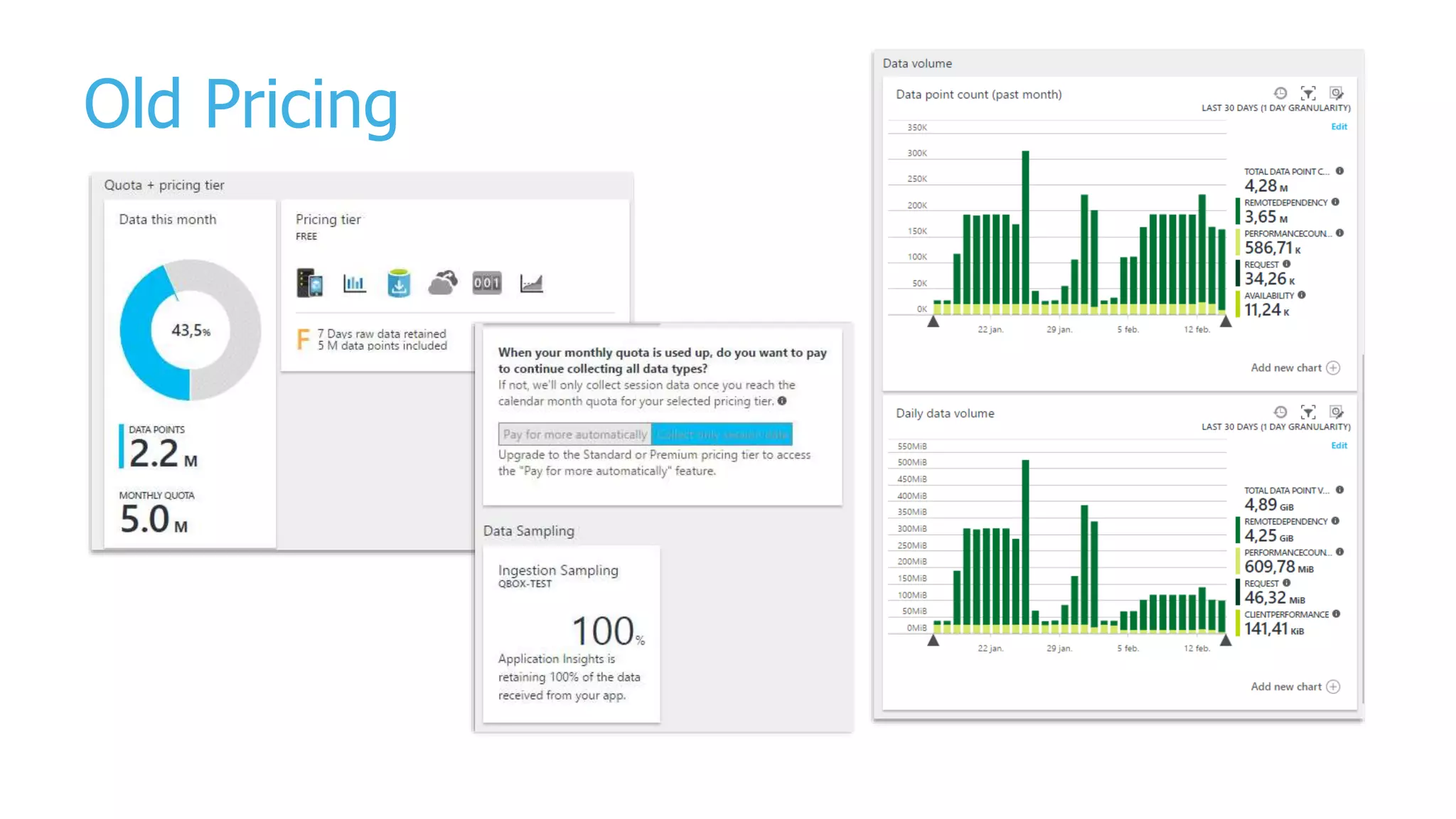Open the Ingestion Sampling 100% tile
This screenshot has width=1456, height=819.
tap(571, 633)
